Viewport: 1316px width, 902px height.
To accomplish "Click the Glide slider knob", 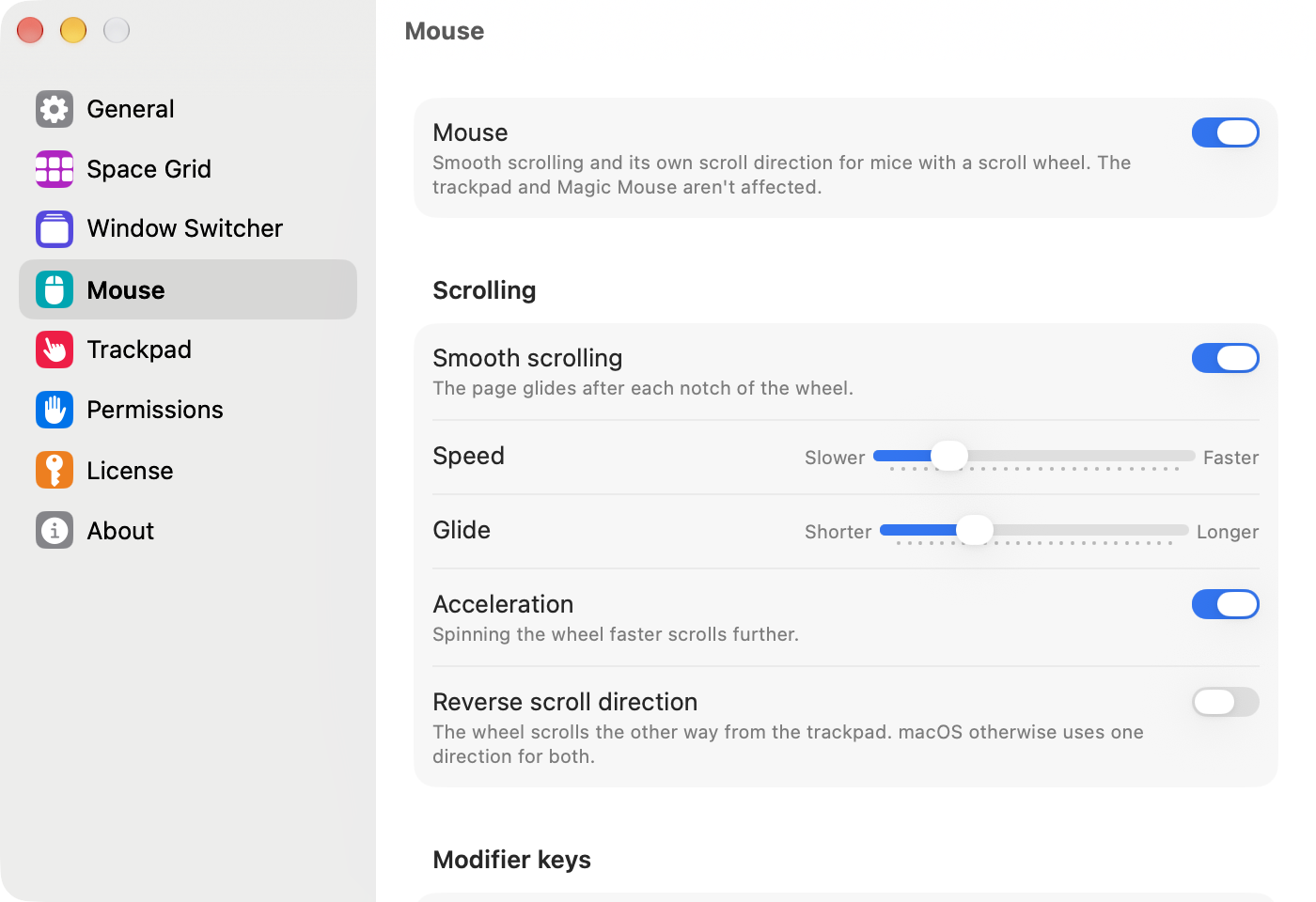I will 975,530.
